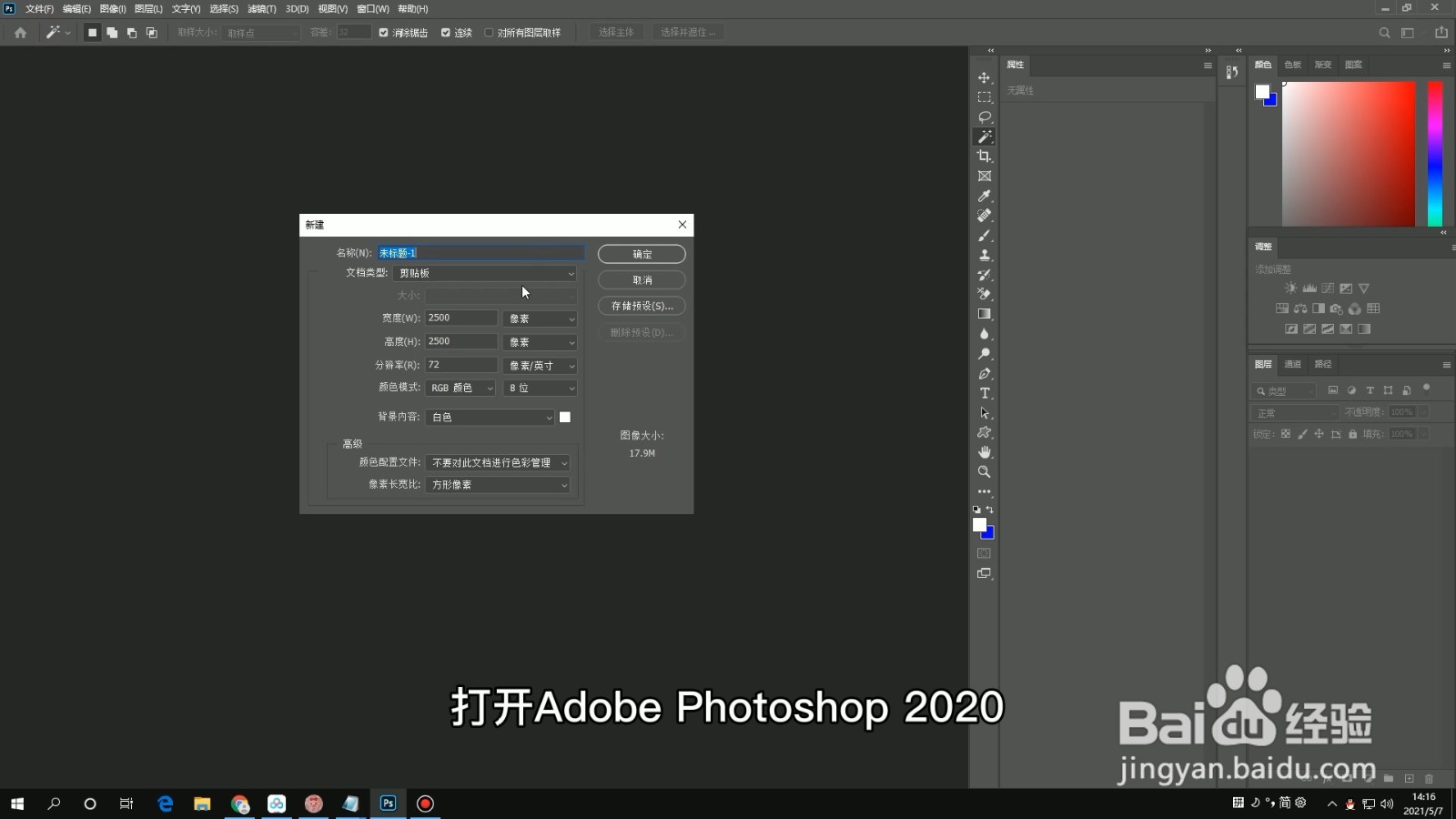Open the color profile dropdown
The width and height of the screenshot is (1456, 819).
(498, 462)
